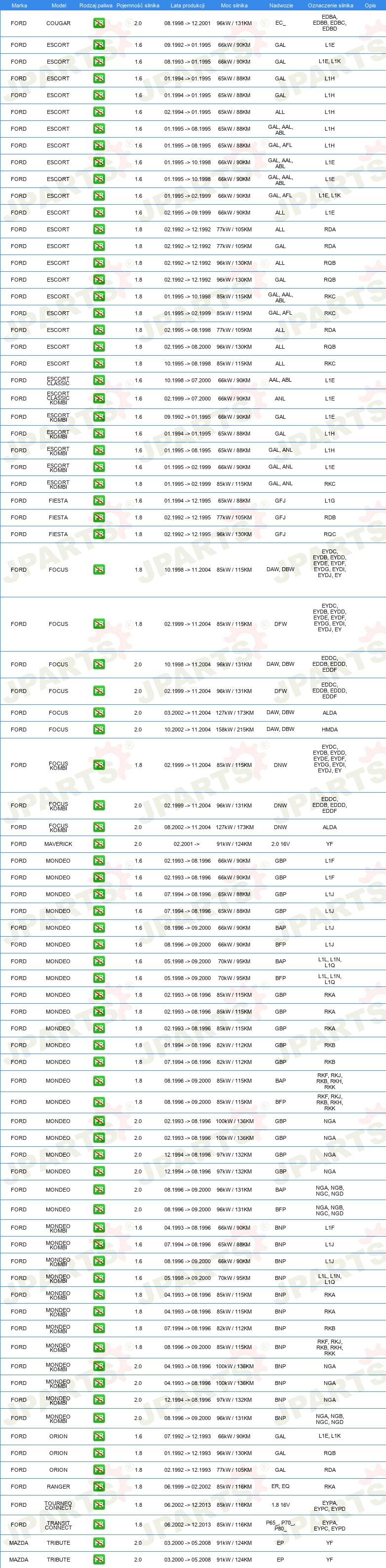Click the fuel icon for Escort 02.1995 -> 08.2000
Screen dimensions: 386x1568
[x=99, y=347]
